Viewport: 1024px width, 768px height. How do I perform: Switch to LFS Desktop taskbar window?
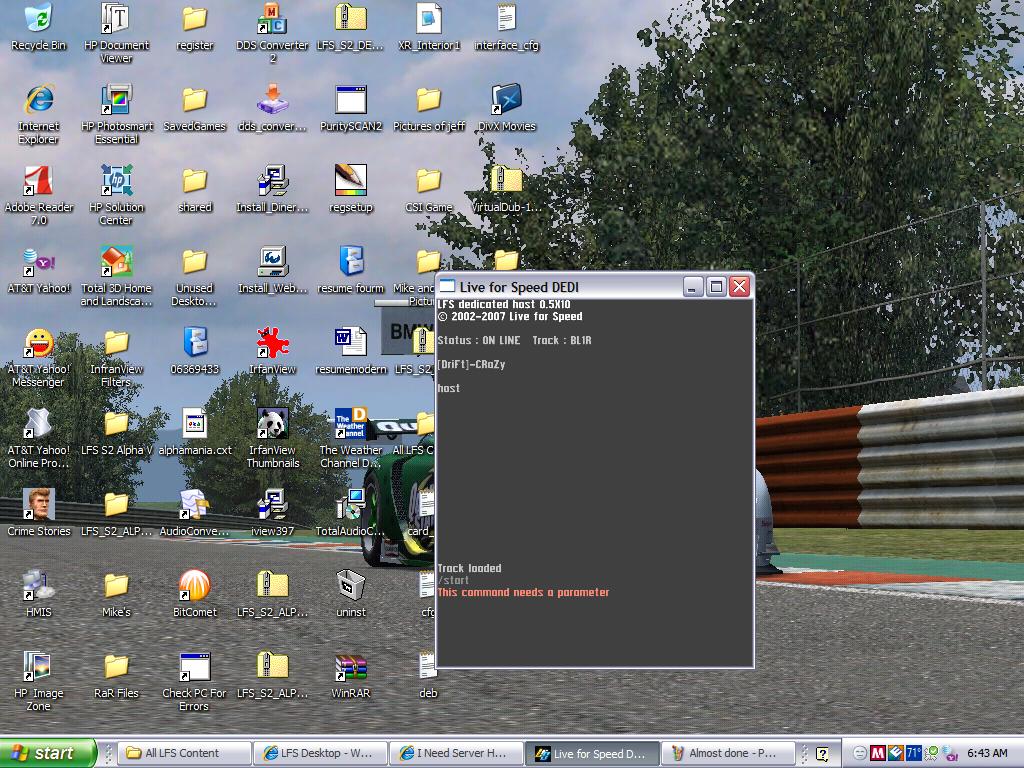pyautogui.click(x=321, y=753)
